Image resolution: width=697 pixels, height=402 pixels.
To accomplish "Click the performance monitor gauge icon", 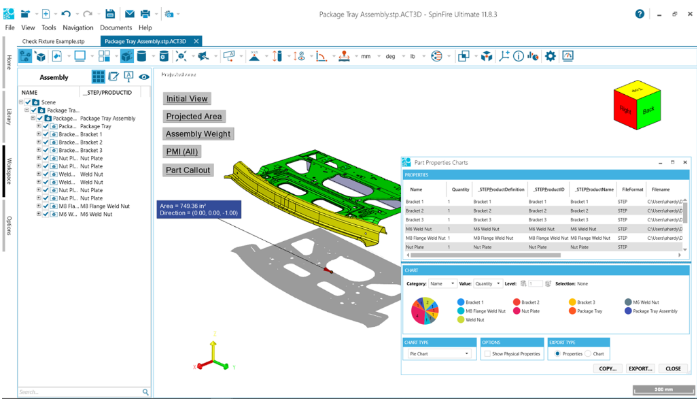I will click(x=568, y=56).
